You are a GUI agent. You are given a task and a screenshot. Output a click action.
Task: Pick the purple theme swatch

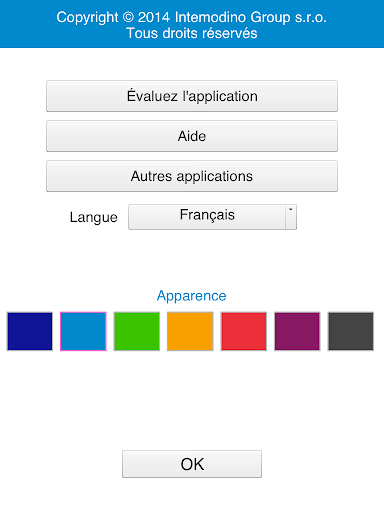297,331
